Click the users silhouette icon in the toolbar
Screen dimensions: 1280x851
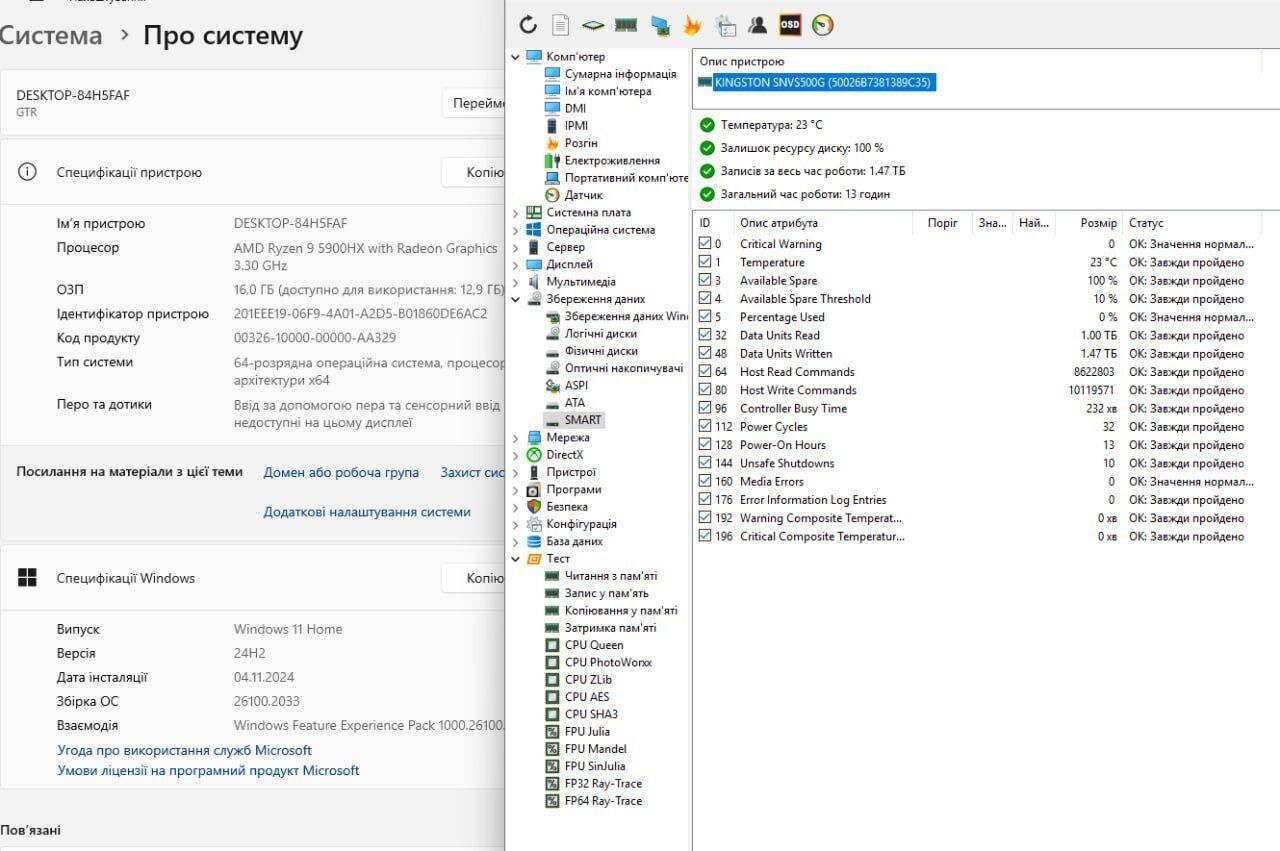pyautogui.click(x=757, y=25)
